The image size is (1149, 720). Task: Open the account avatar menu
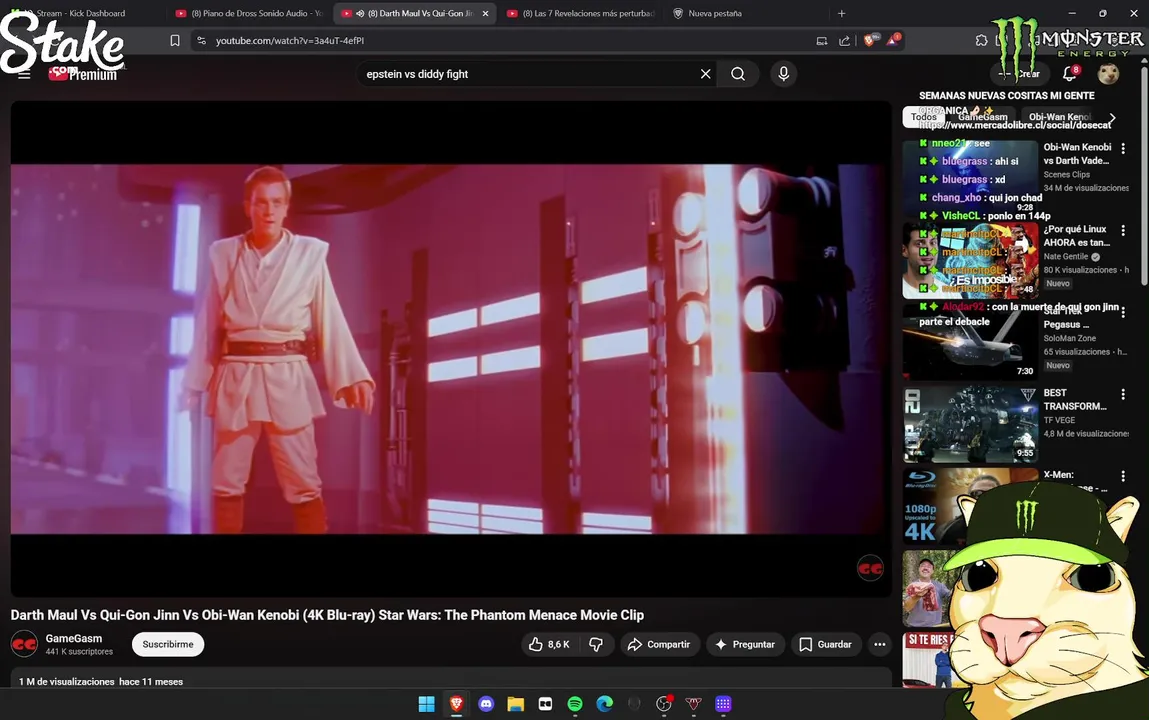point(1108,74)
